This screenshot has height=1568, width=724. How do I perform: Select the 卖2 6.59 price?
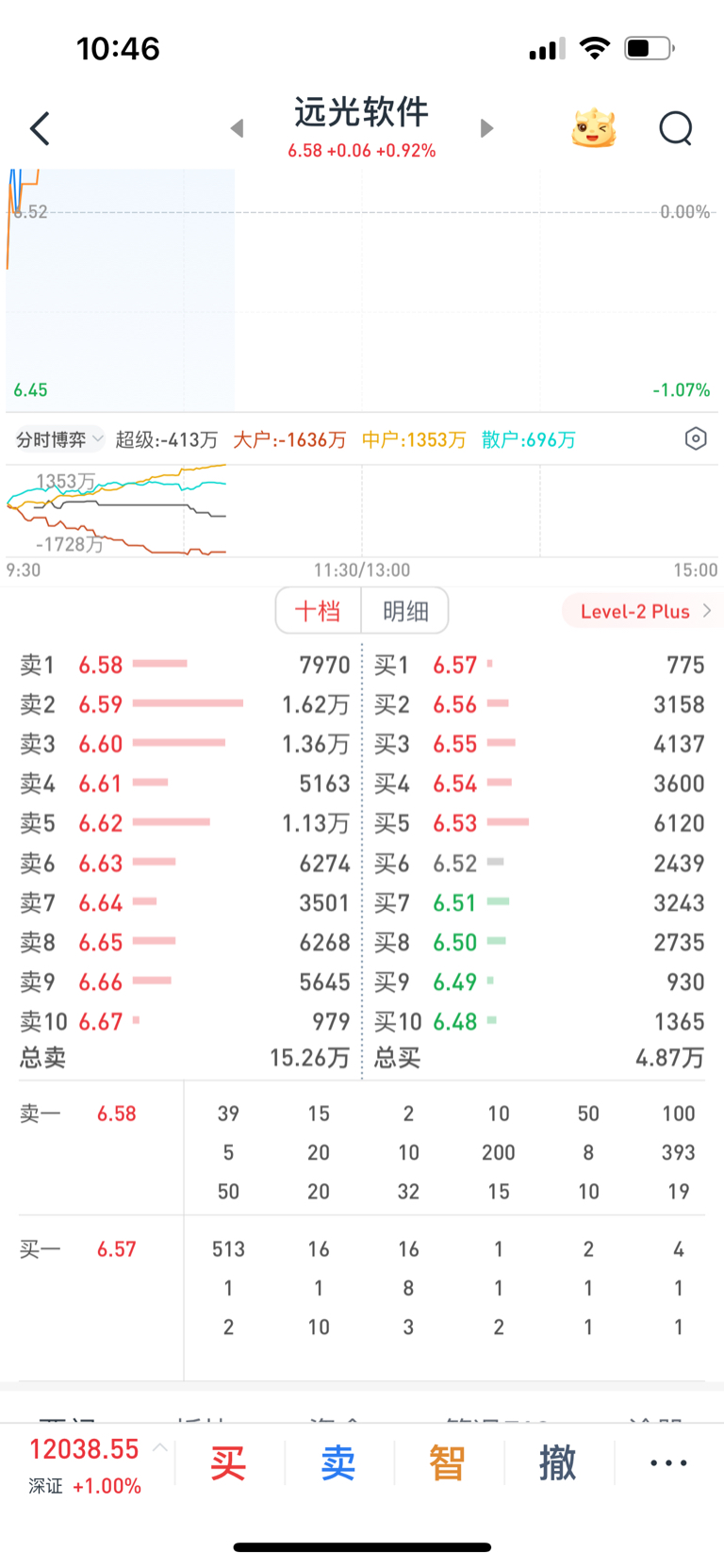point(101,704)
